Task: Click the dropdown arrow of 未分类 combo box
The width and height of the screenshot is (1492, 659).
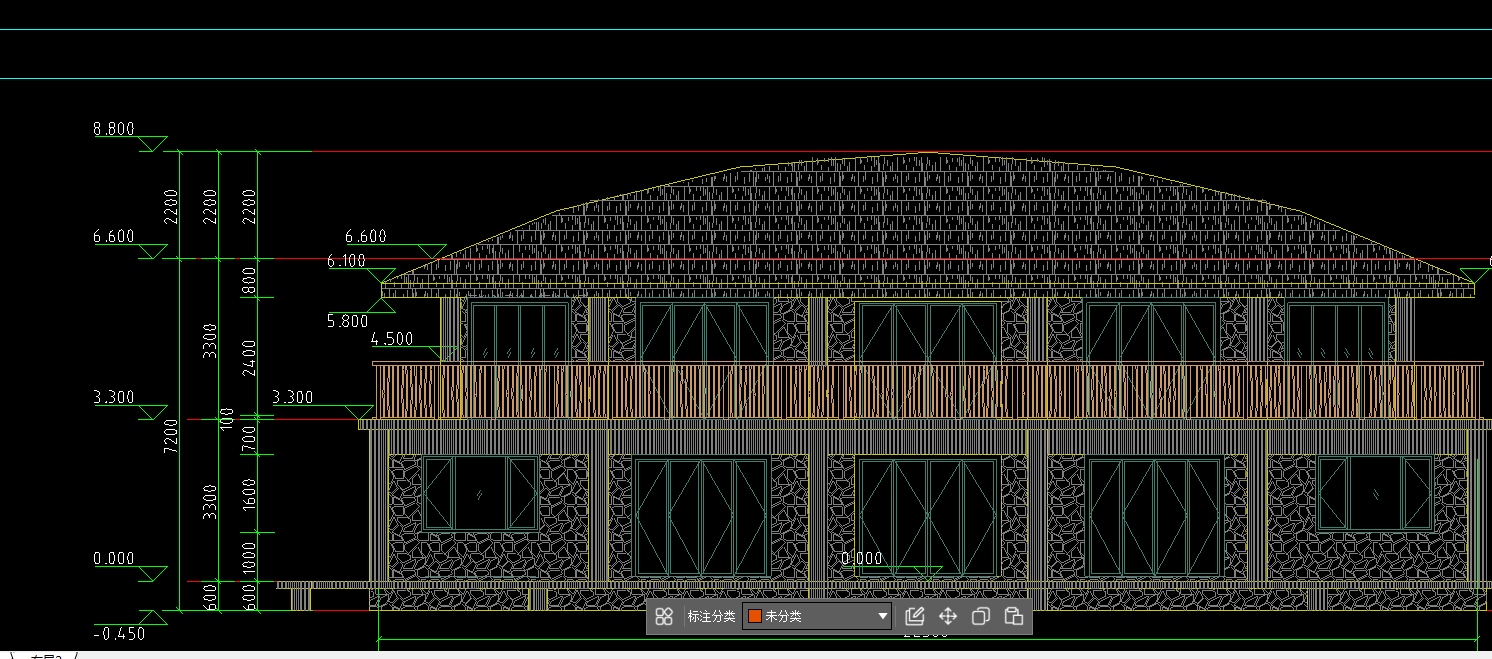Action: click(882, 616)
